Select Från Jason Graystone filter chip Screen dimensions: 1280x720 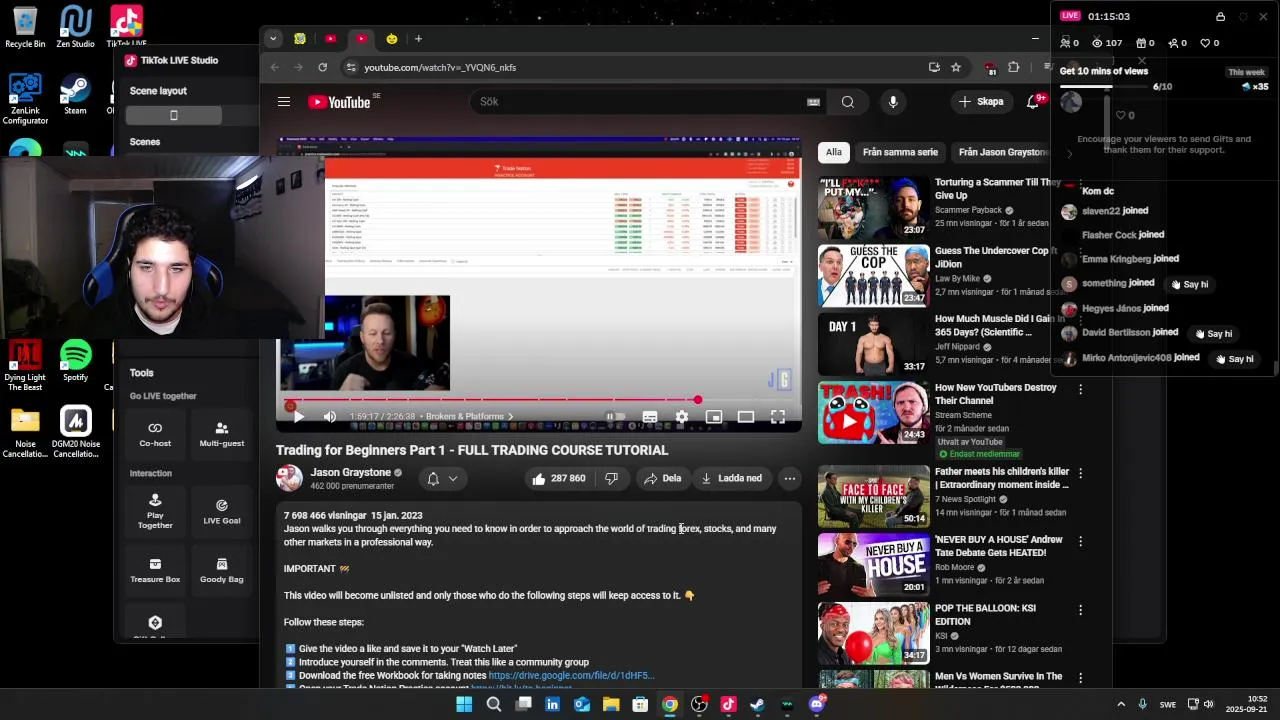1002,153
